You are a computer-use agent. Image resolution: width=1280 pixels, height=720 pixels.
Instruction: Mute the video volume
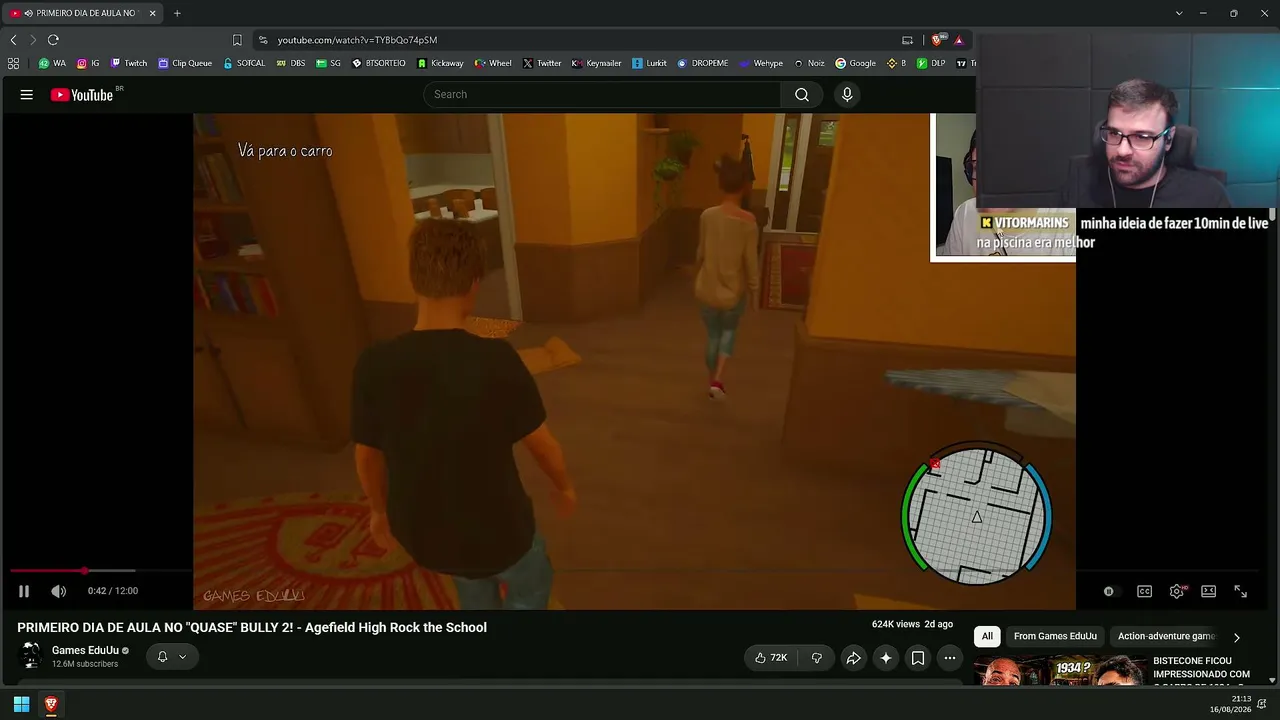(59, 591)
